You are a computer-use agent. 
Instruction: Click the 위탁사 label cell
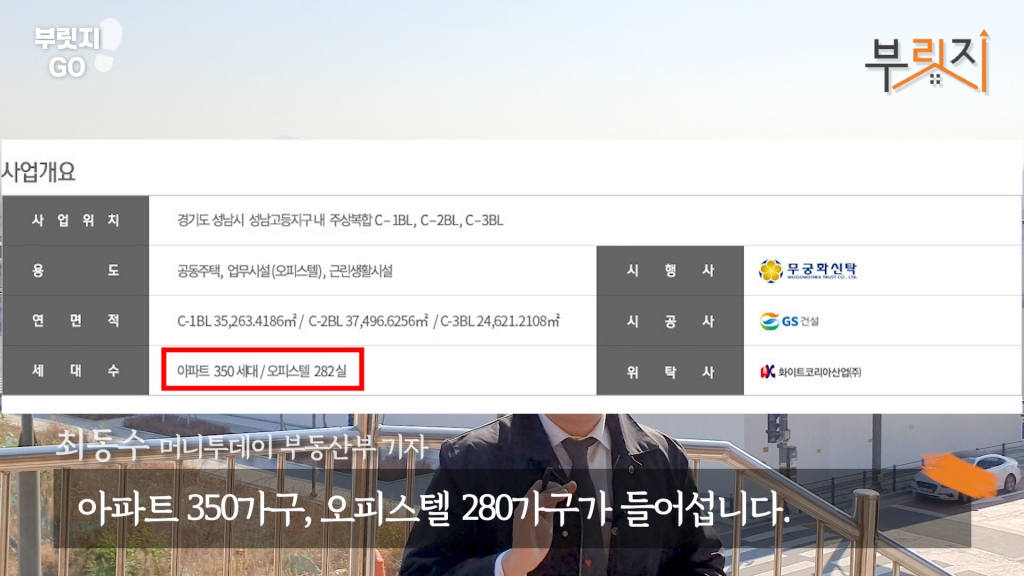click(670, 371)
